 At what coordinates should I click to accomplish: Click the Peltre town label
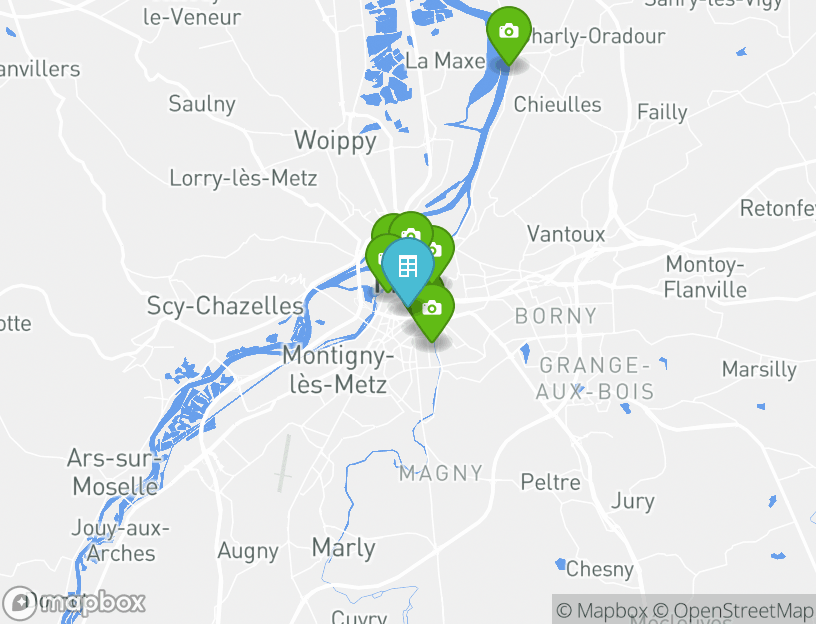[x=550, y=482]
